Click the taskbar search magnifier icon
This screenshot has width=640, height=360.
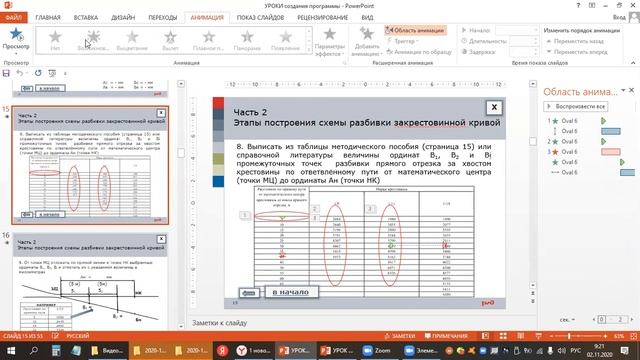click(x=34, y=351)
